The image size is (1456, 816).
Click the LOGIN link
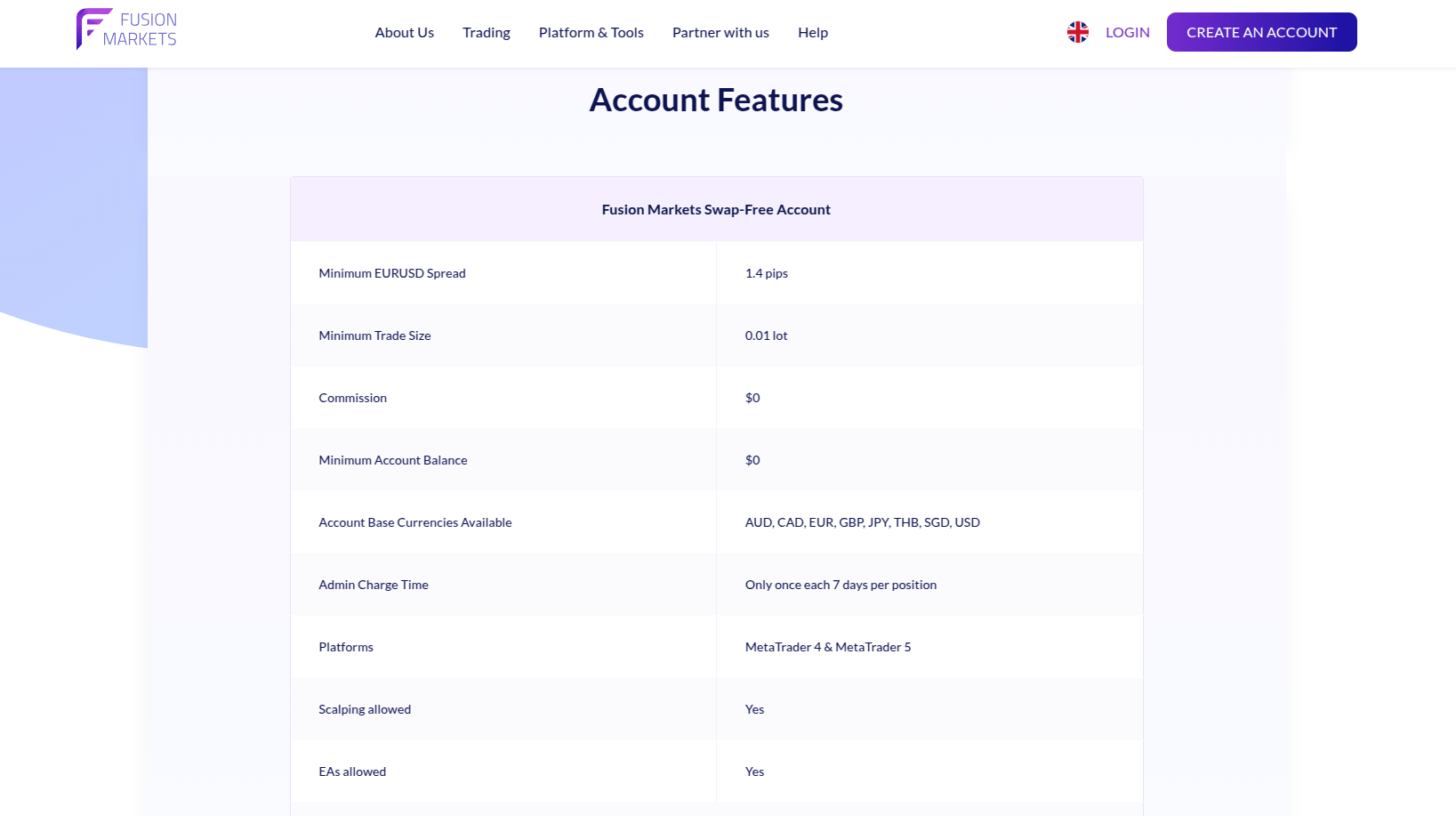point(1128,33)
